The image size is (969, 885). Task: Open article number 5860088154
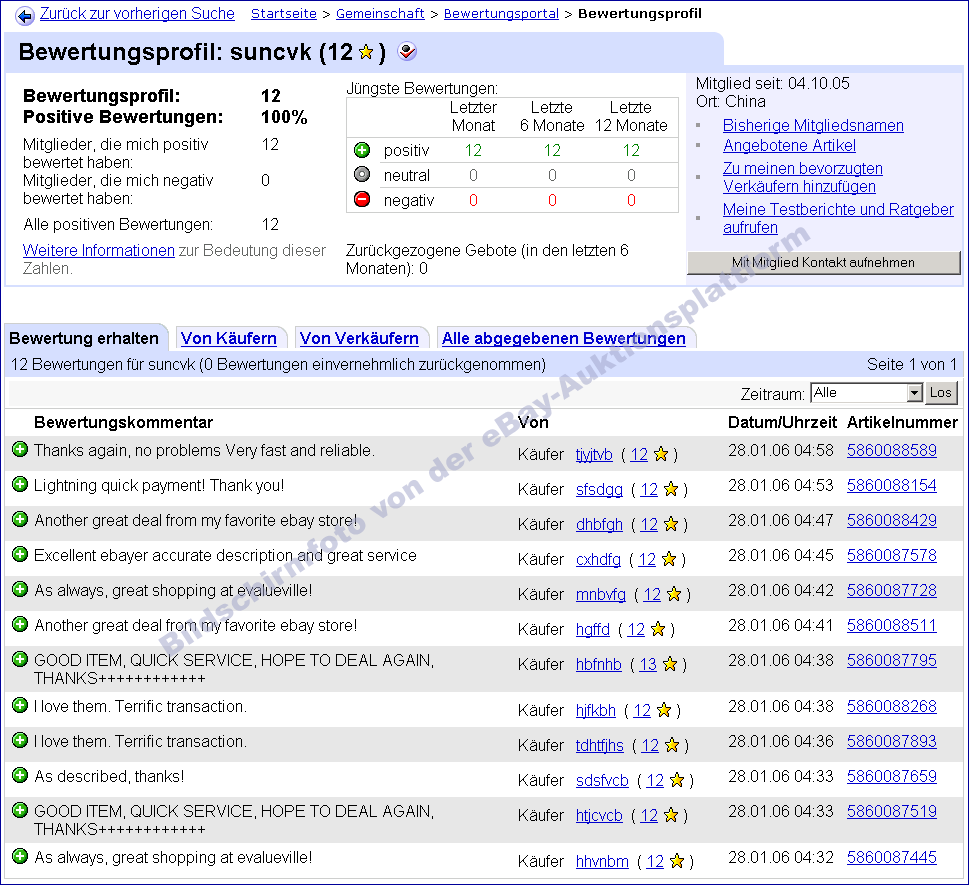(x=892, y=486)
